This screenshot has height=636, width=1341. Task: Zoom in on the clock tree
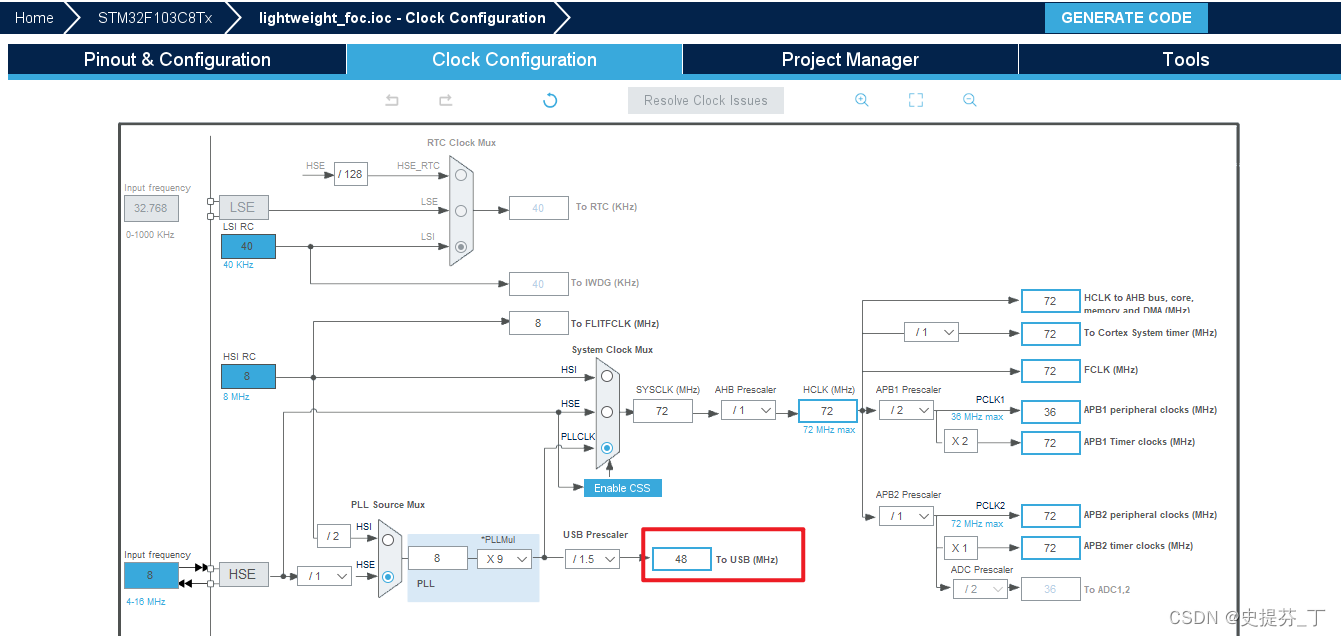point(862,100)
